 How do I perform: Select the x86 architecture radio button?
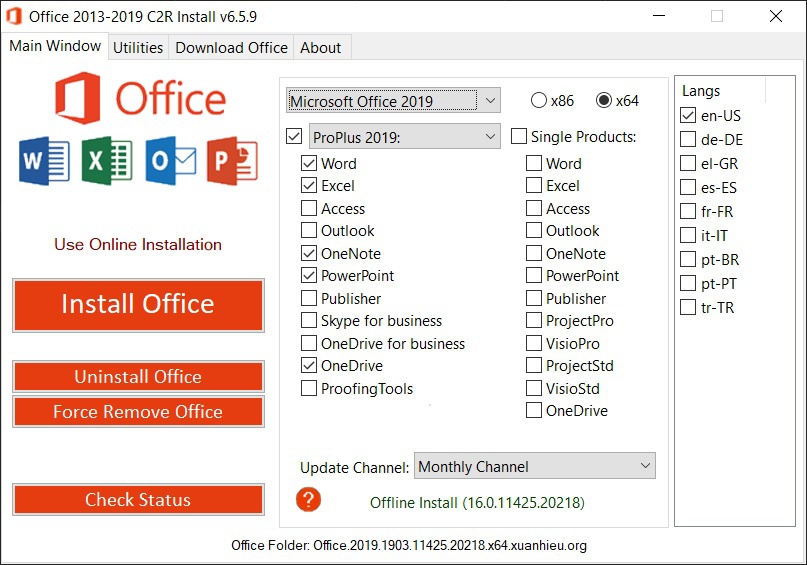[x=538, y=100]
